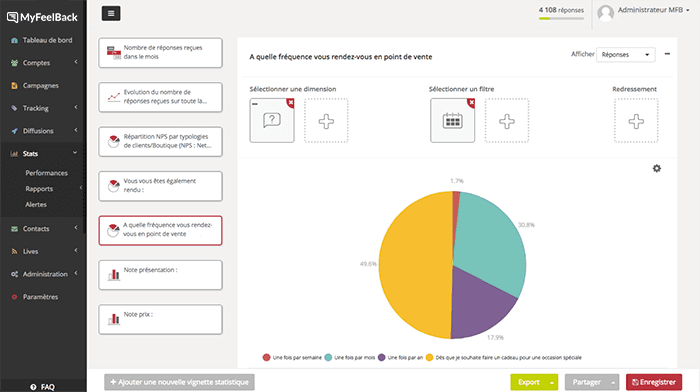Select the question dimension icon tile
Viewport: 700px width, 392px height.
pyautogui.click(x=271, y=121)
